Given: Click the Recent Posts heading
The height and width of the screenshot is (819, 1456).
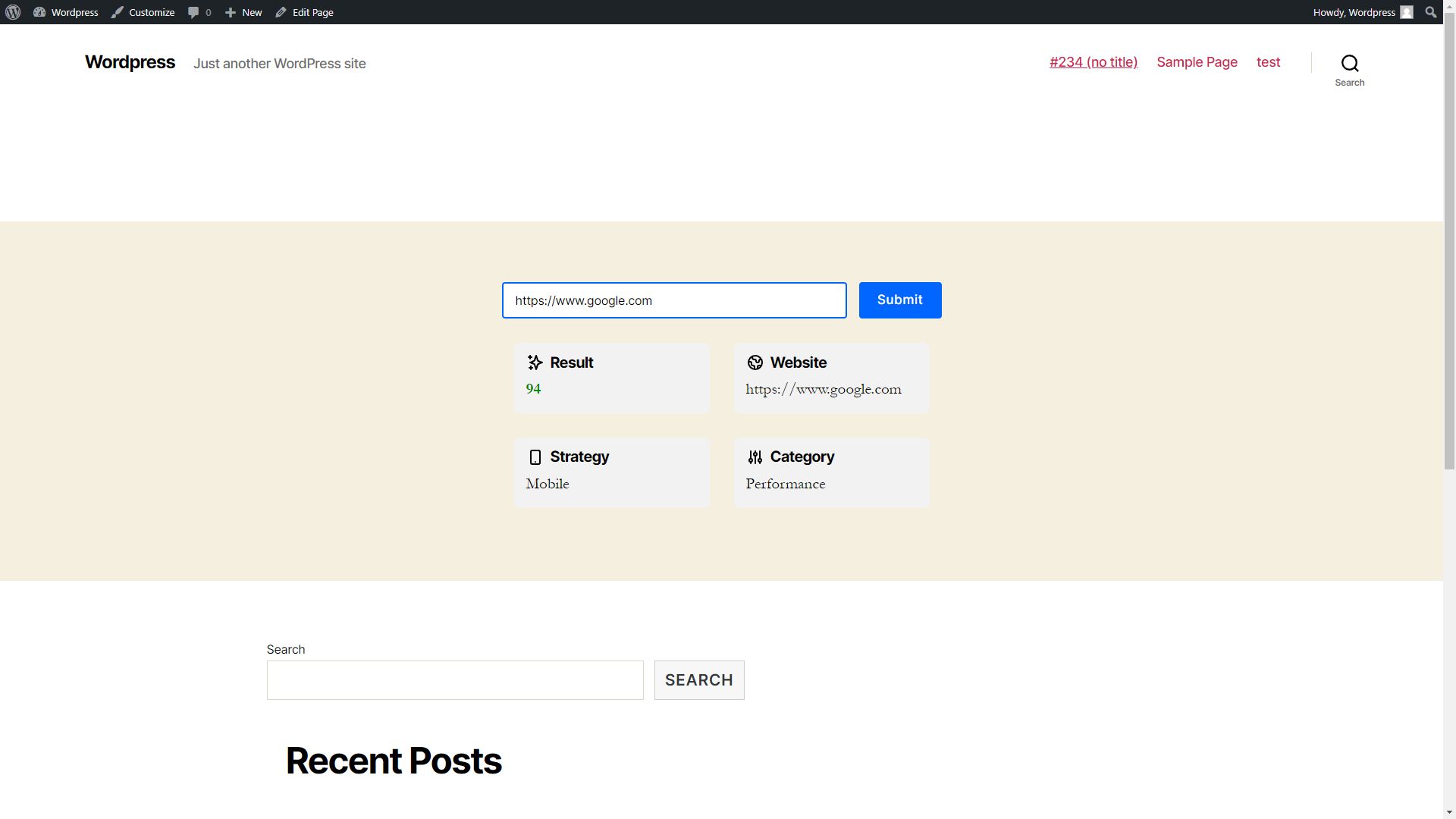Looking at the screenshot, I should 394,761.
